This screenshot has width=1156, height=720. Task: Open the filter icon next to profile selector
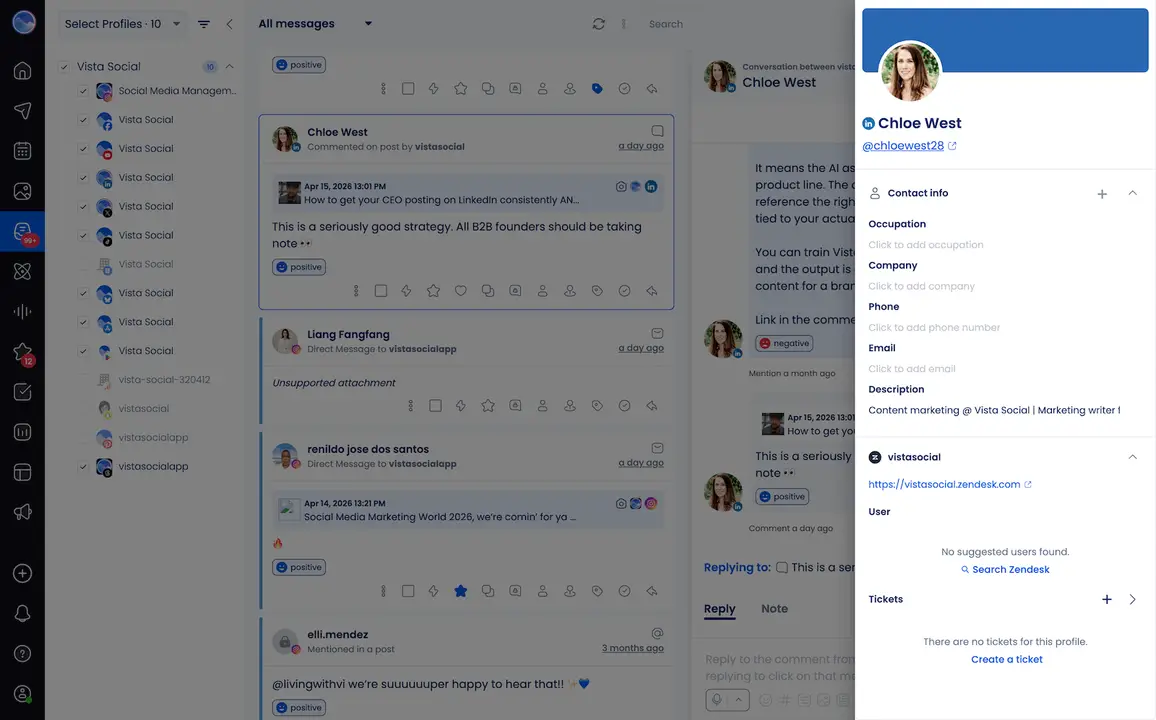[204, 23]
